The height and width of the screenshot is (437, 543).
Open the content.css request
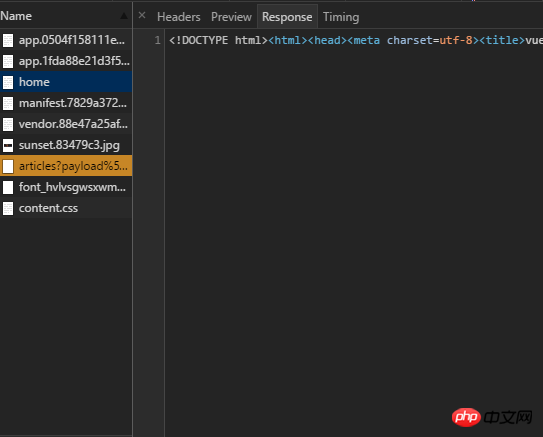pos(66,208)
